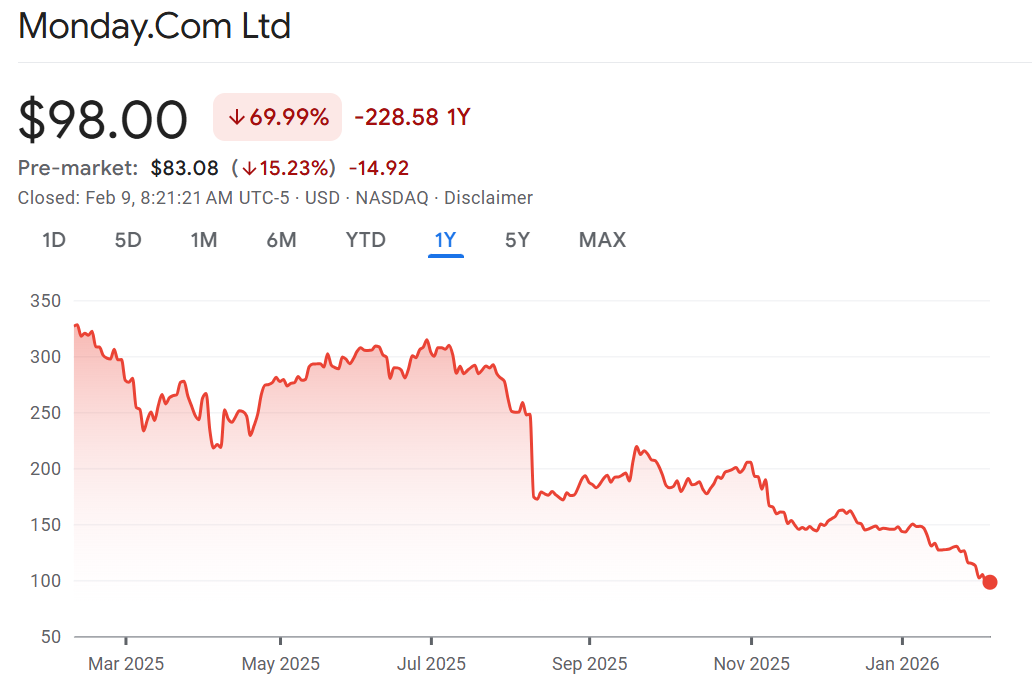Viewport: 1032px width, 682px height.
Task: Open the 1M chart range
Action: click(204, 240)
